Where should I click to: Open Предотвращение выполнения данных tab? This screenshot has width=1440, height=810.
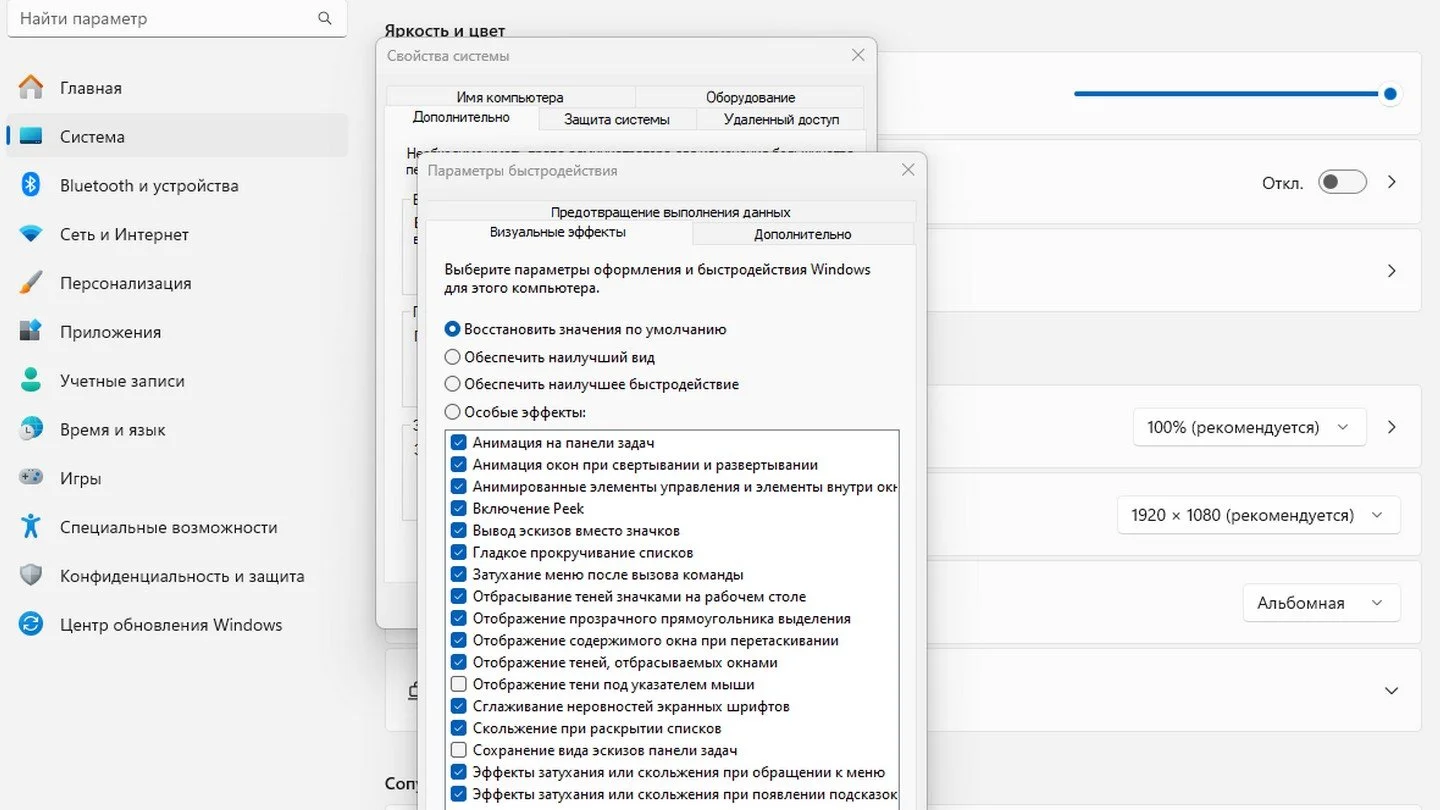pos(670,212)
